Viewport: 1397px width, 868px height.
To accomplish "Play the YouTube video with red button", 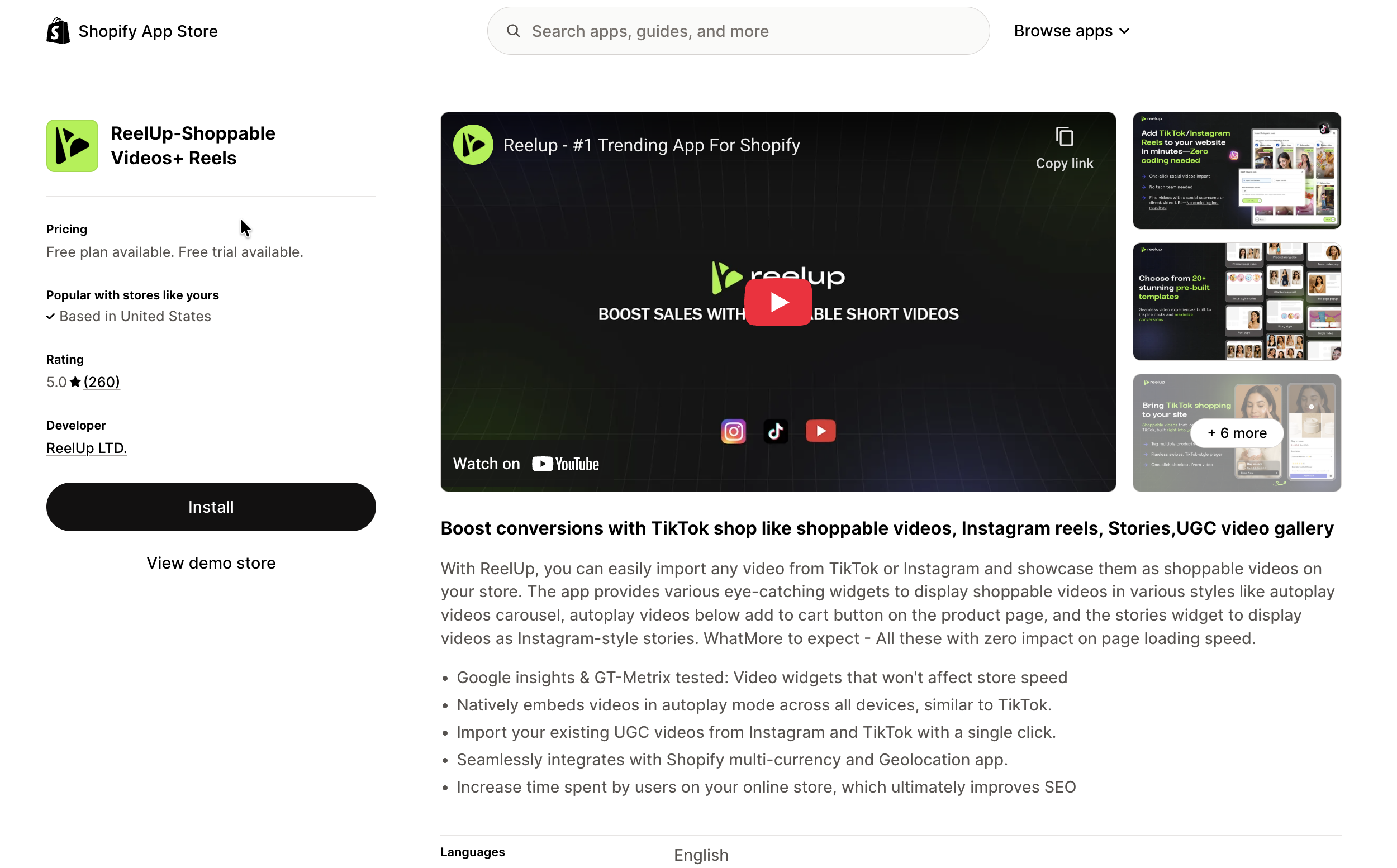I will click(x=778, y=302).
